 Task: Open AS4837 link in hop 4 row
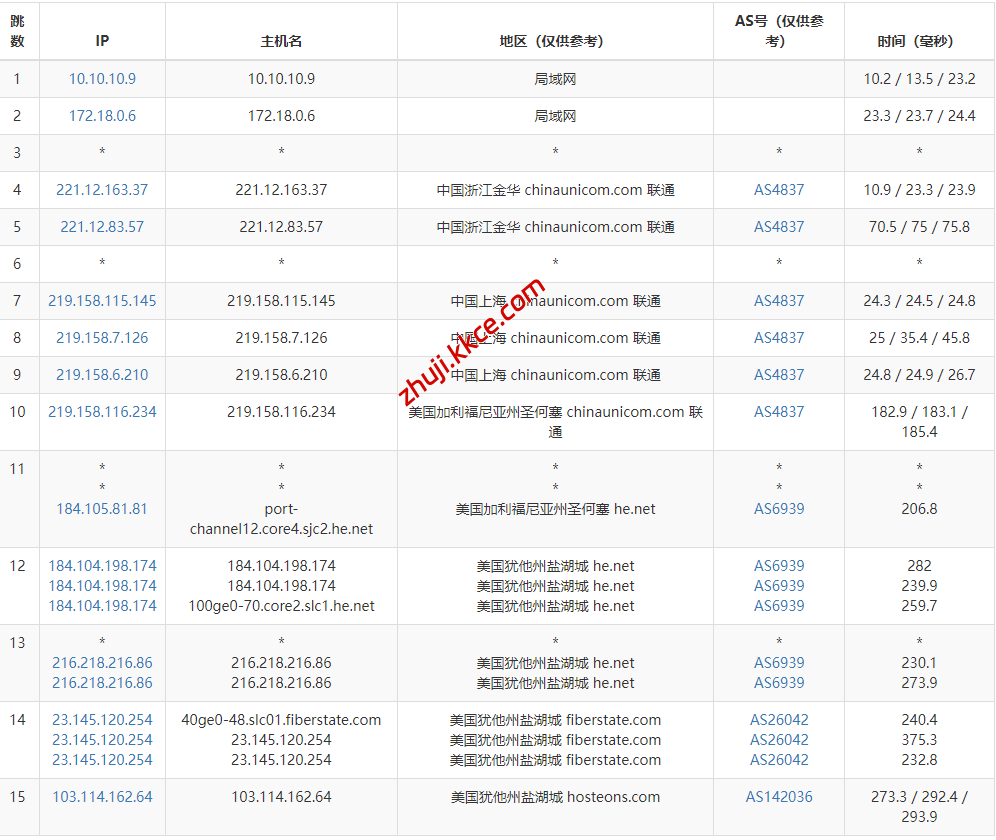click(x=779, y=190)
